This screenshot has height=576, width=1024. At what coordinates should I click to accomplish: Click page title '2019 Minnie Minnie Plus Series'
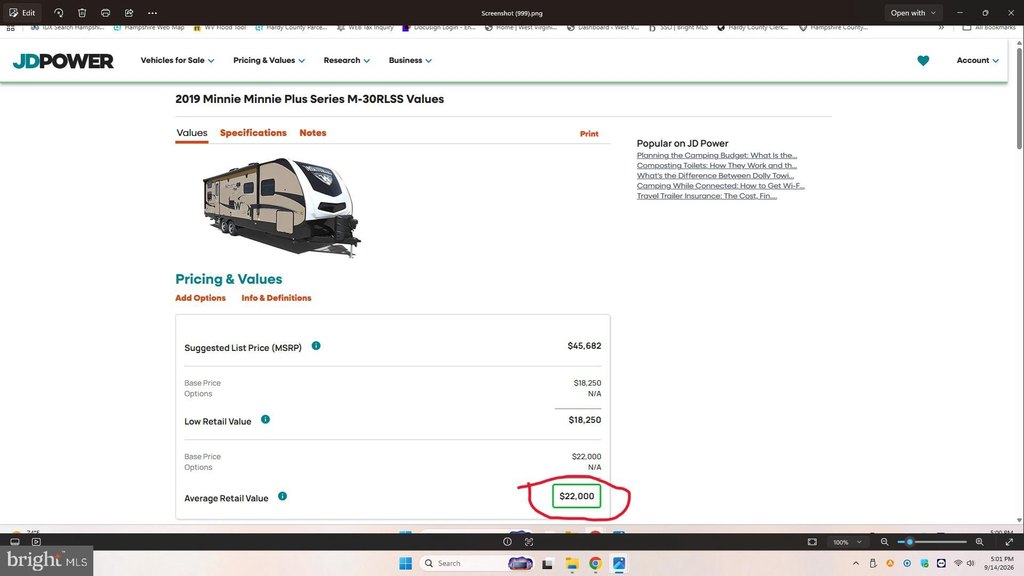(310, 99)
